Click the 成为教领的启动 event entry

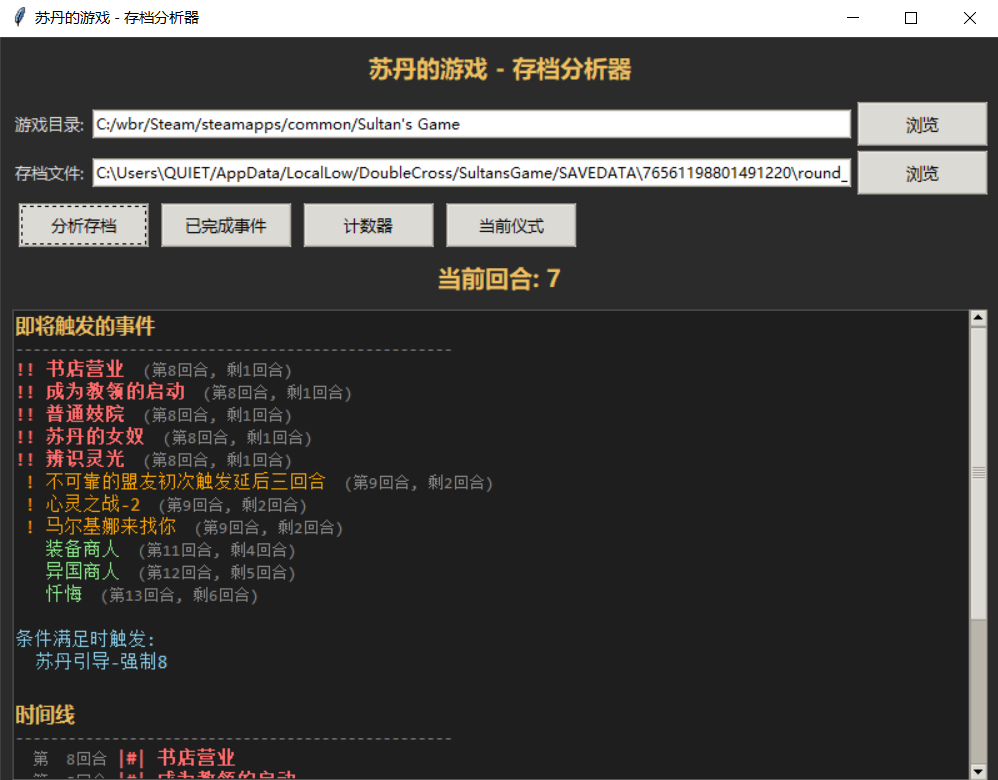115,392
